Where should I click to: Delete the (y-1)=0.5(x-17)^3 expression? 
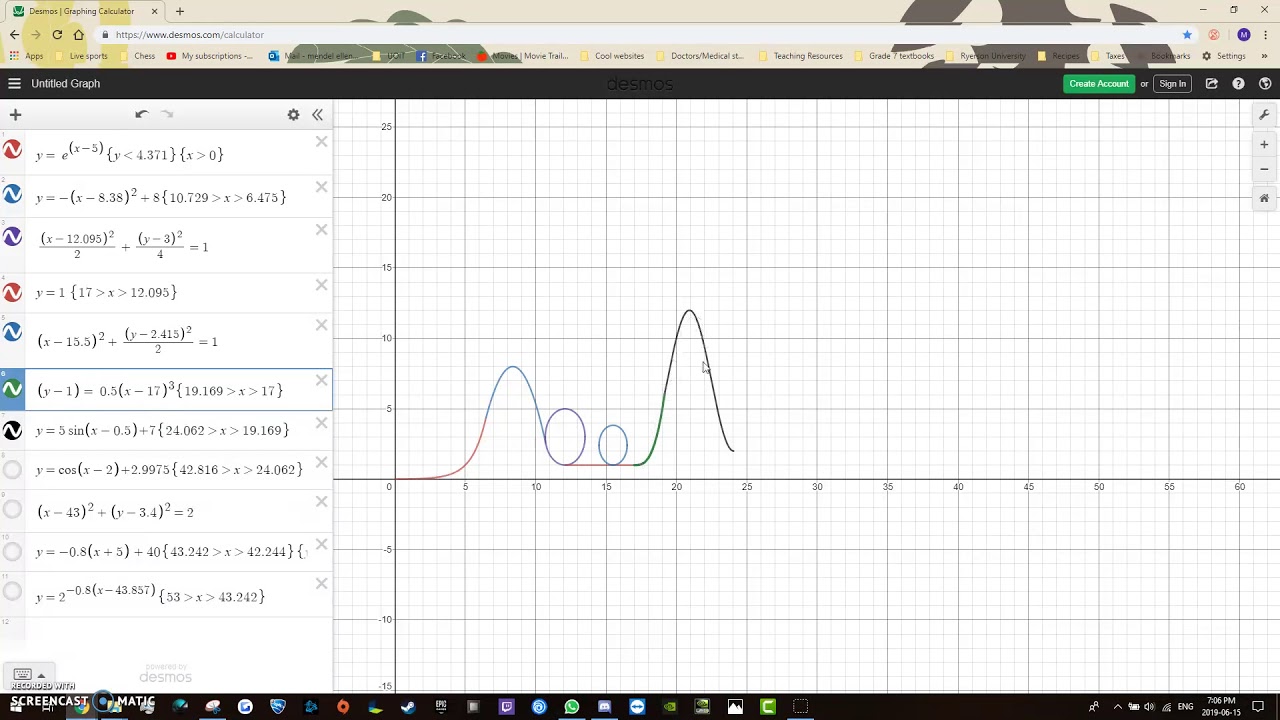click(321, 380)
